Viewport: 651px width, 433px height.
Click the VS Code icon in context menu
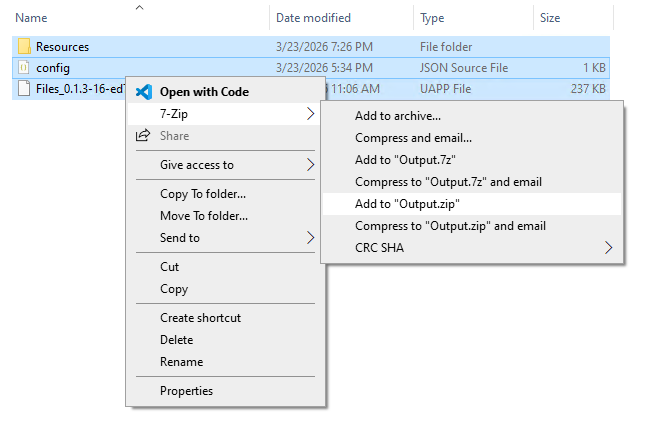tap(143, 92)
